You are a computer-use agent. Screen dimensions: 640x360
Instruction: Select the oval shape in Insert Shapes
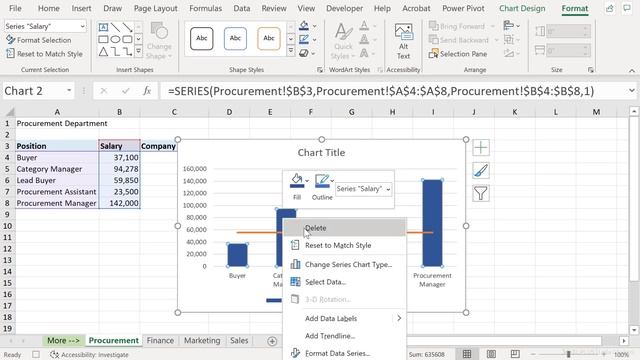(x=116, y=40)
